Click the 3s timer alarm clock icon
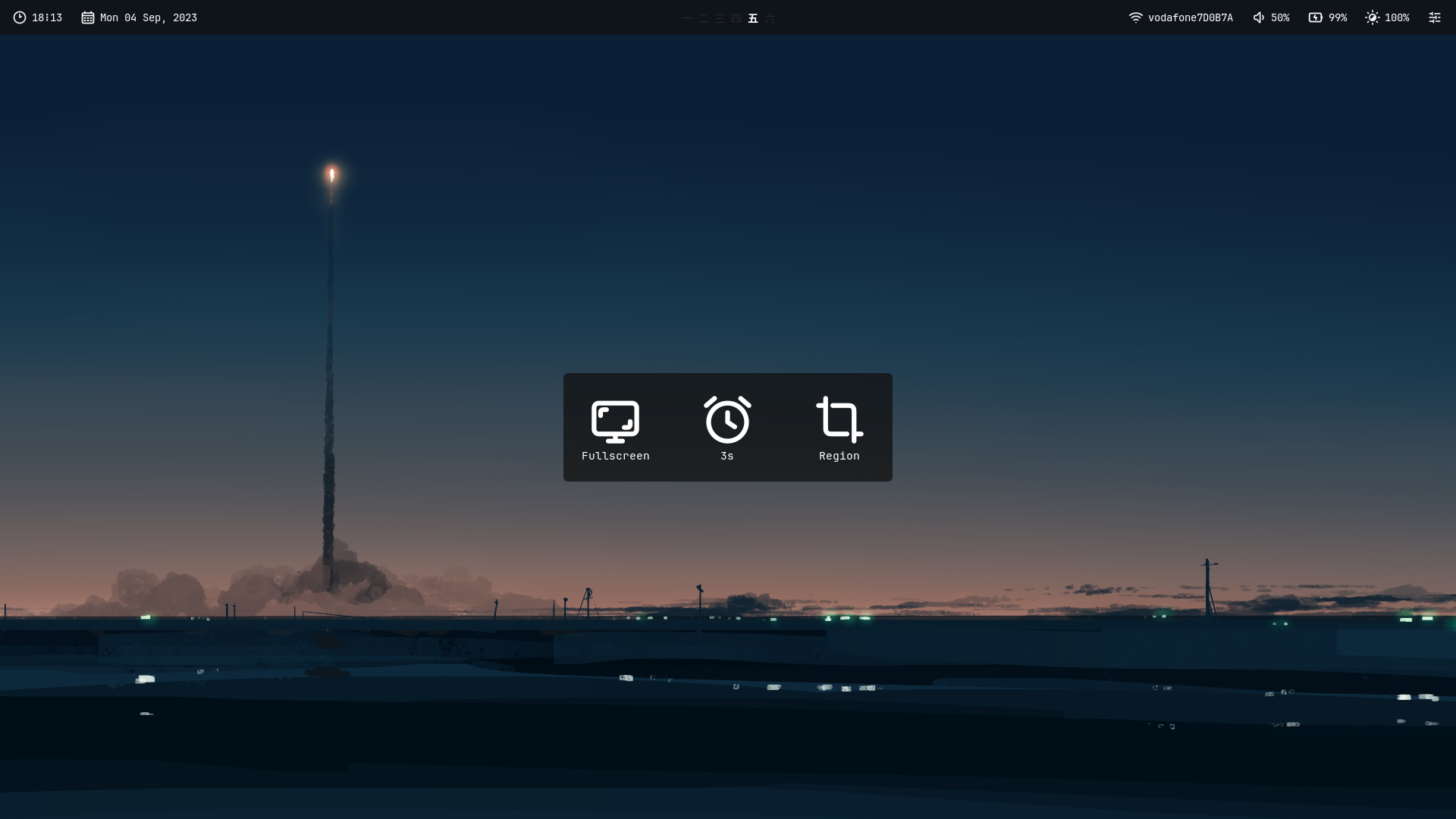1456x819 pixels. tap(727, 419)
